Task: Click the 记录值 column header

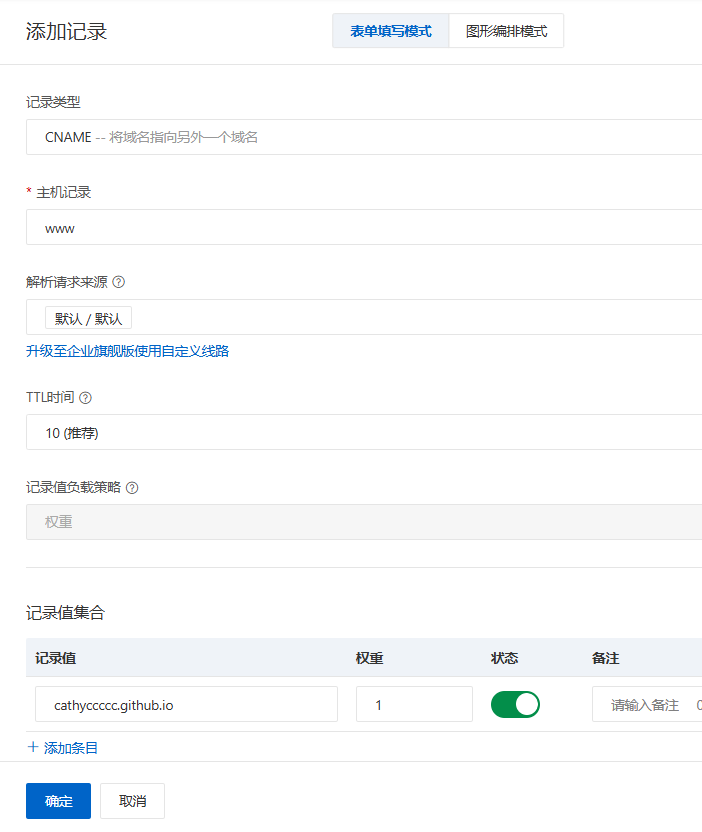Action: point(56,658)
